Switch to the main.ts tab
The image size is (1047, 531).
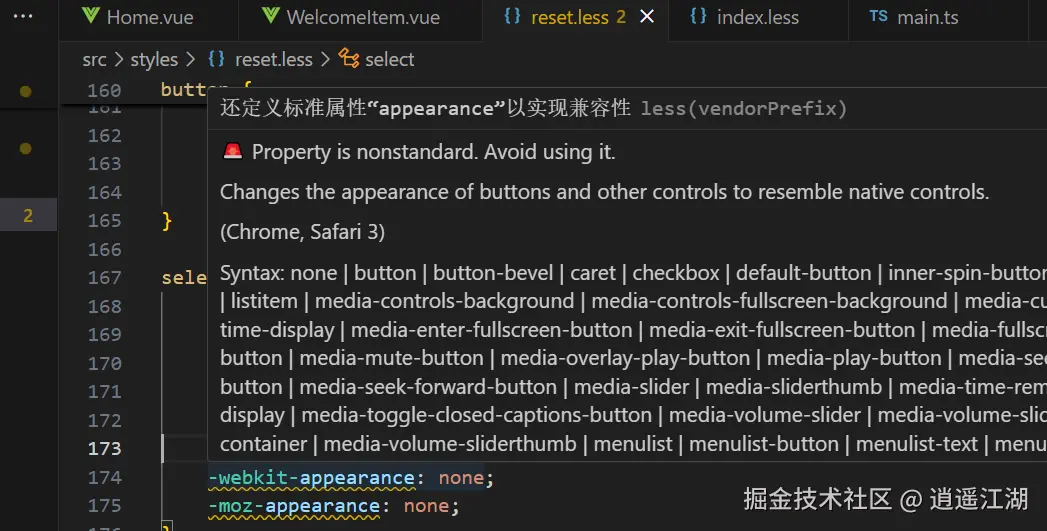928,18
